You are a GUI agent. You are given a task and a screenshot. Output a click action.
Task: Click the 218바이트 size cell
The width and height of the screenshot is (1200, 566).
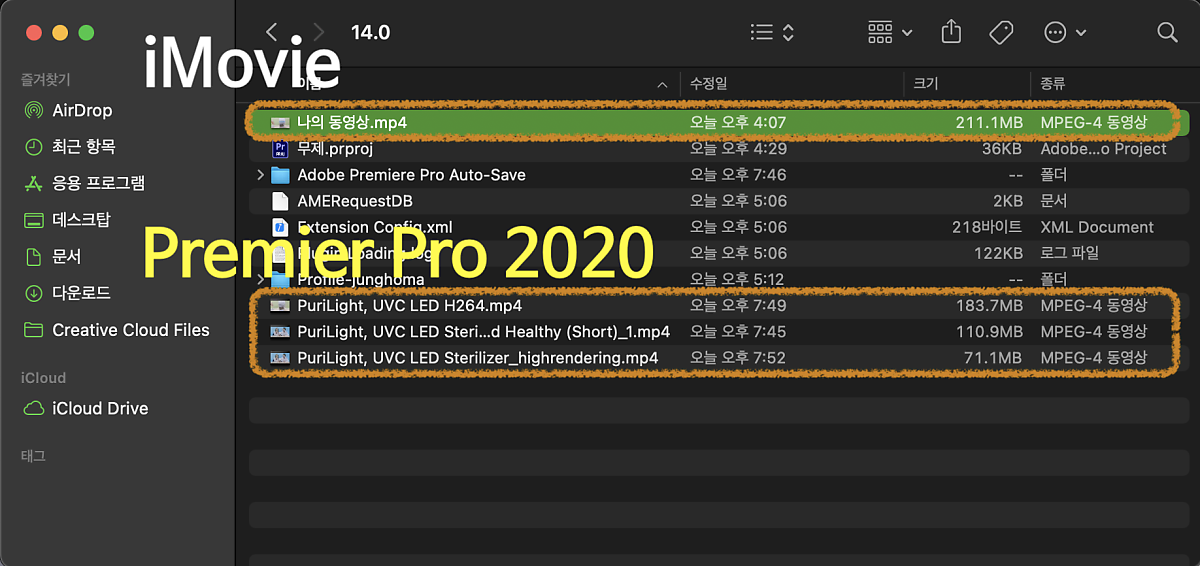coord(987,227)
